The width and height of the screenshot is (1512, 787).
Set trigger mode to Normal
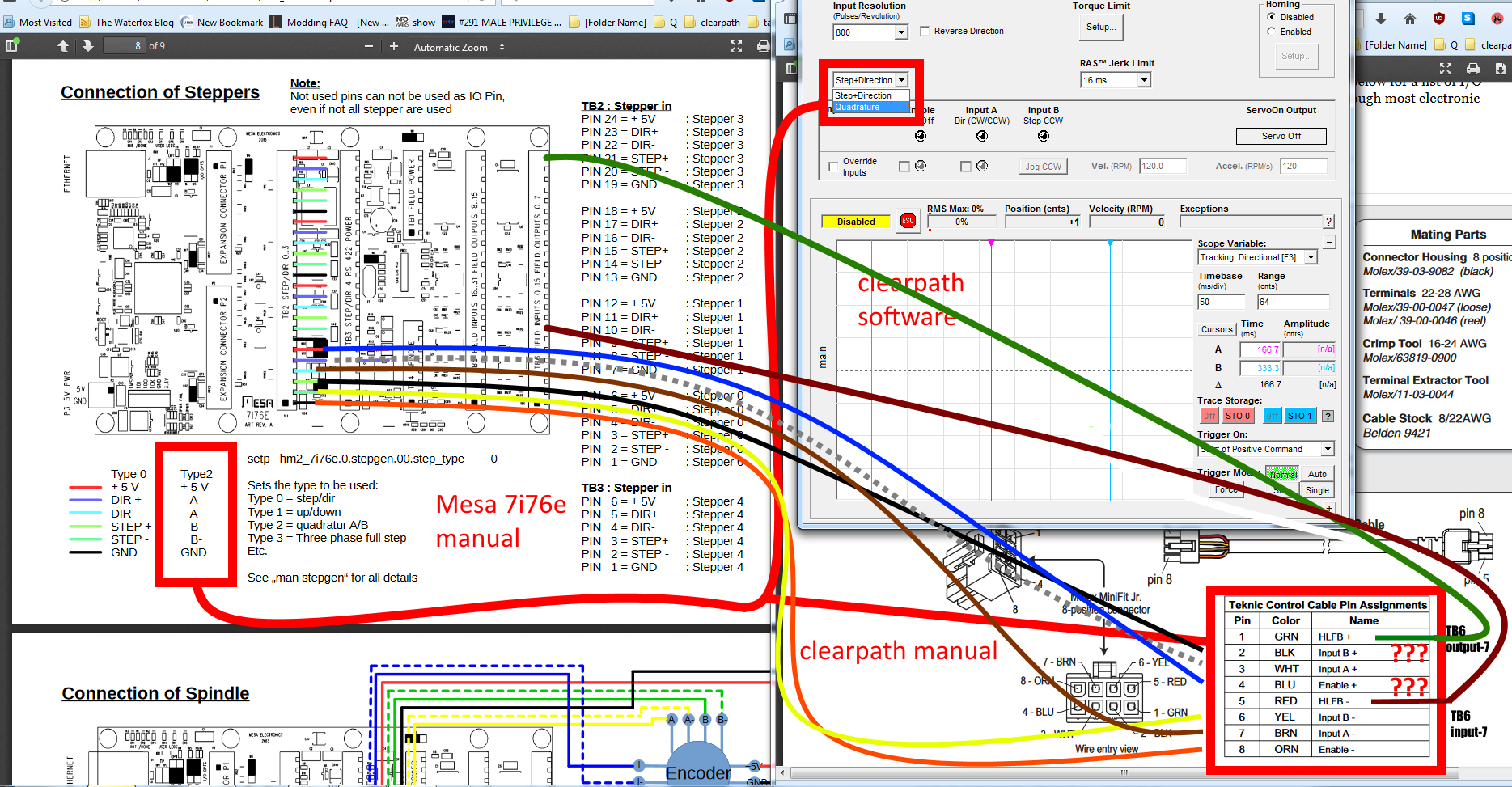pos(1282,475)
